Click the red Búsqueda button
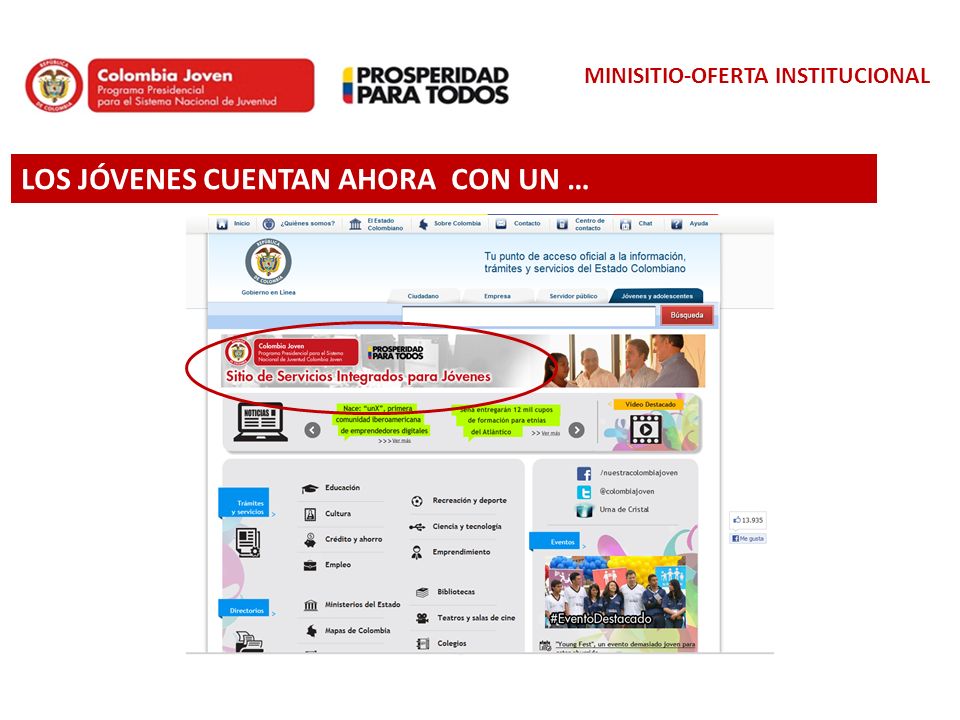The height and width of the screenshot is (720, 960). [686, 315]
